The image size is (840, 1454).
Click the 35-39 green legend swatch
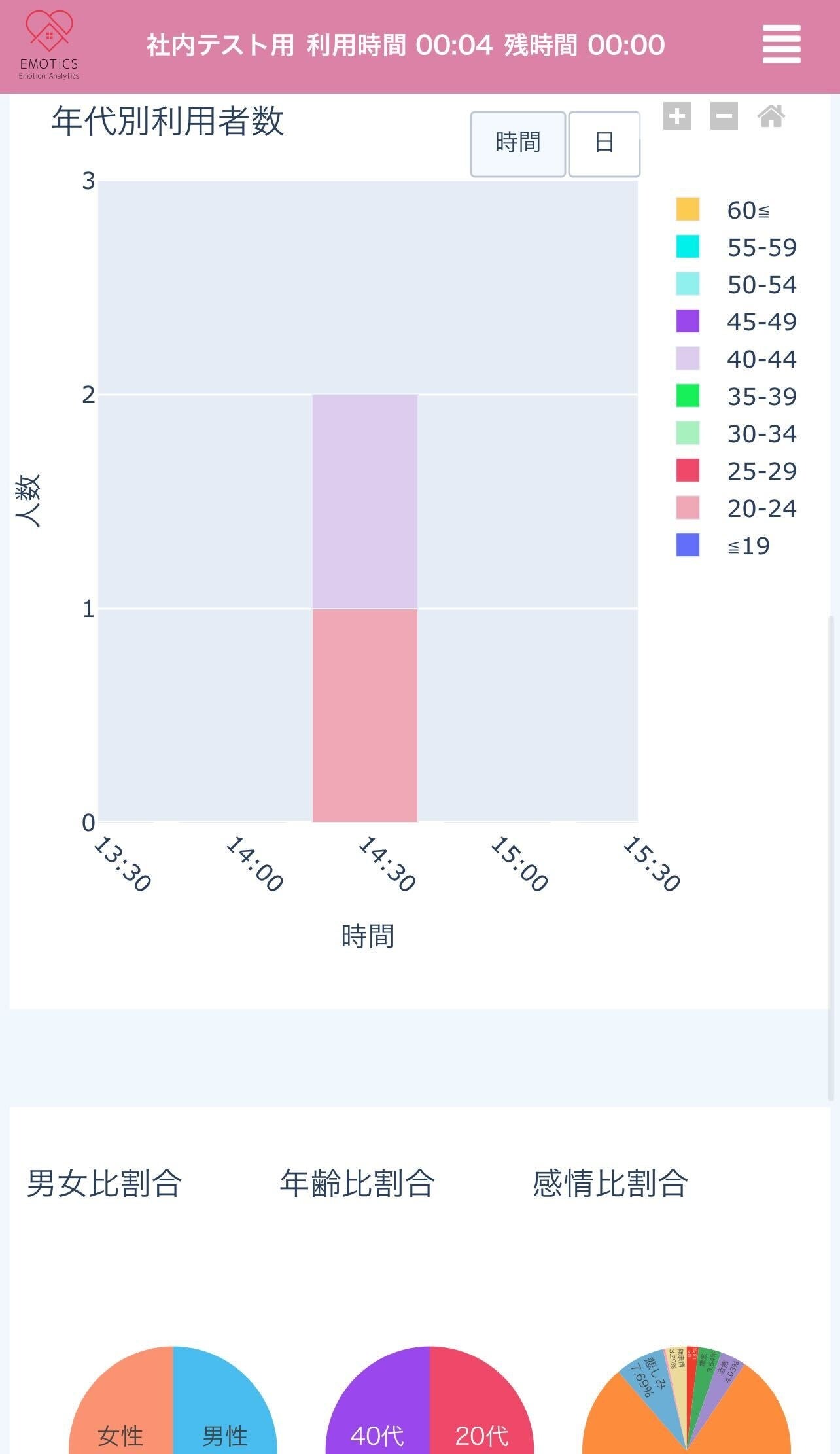[688, 396]
